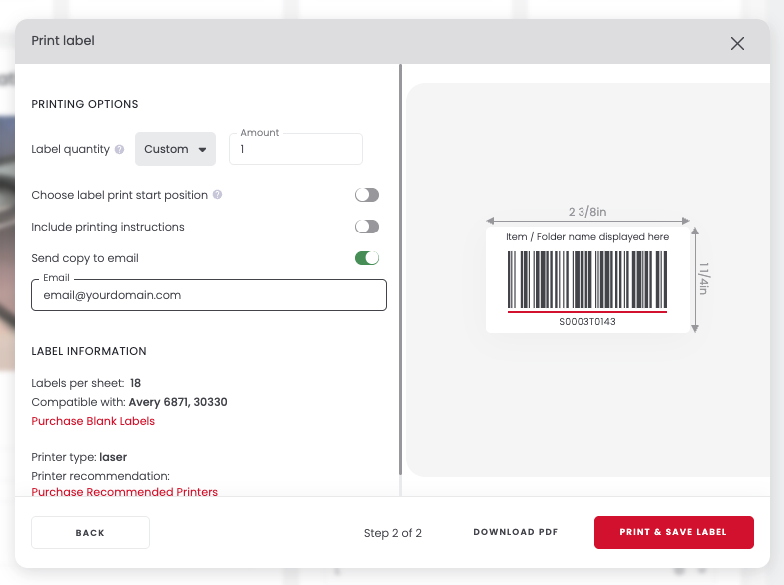Click the vertical scrollbar of options panel
784x585 pixels.
point(400,270)
